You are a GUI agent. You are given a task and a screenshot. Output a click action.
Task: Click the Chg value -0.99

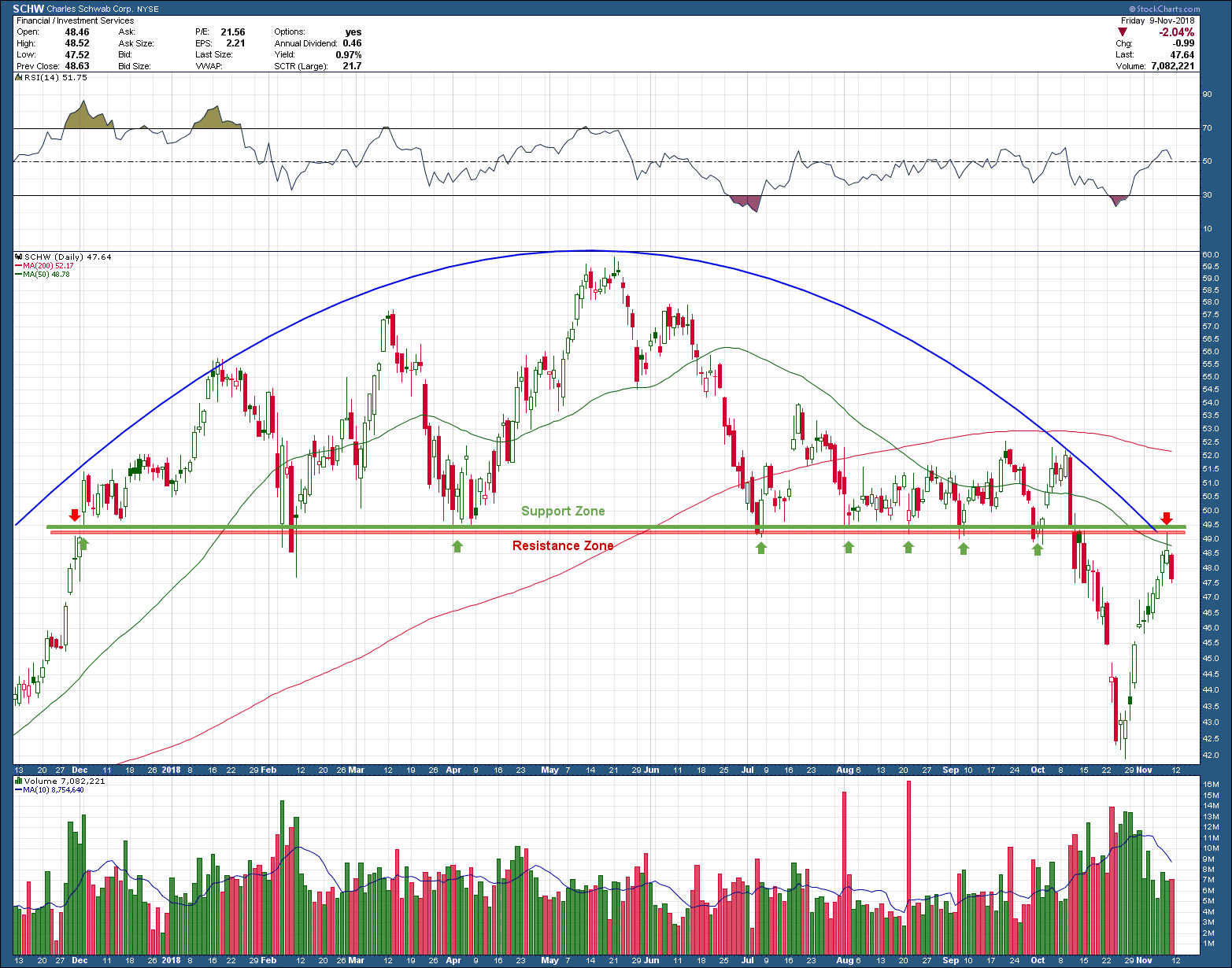[1183, 43]
